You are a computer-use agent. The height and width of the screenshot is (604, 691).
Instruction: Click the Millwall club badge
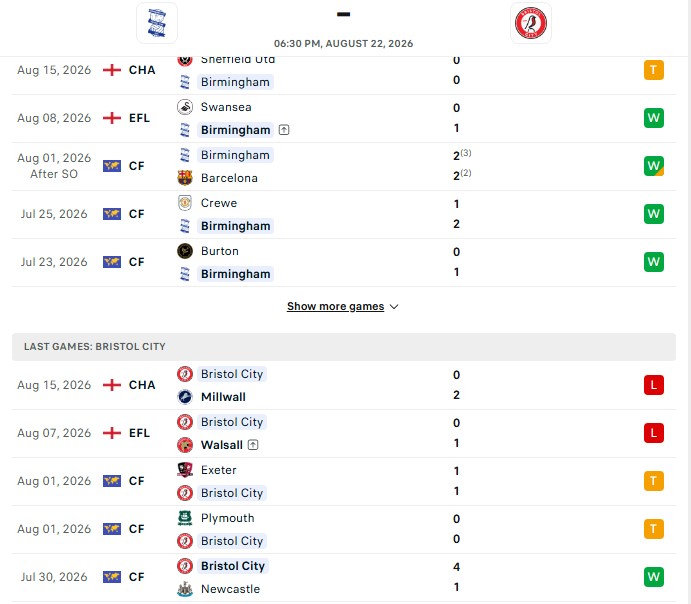[185, 397]
